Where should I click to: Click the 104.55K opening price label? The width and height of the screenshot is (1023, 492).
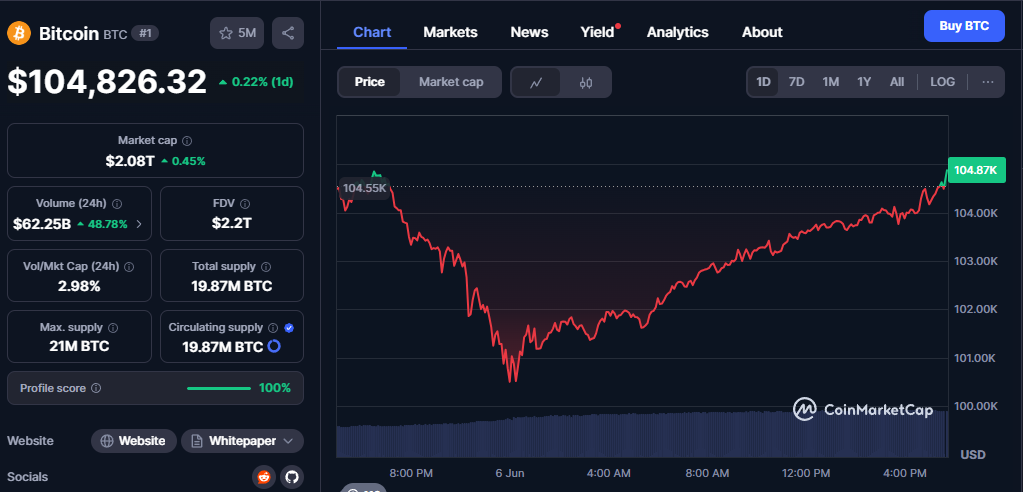pos(365,189)
